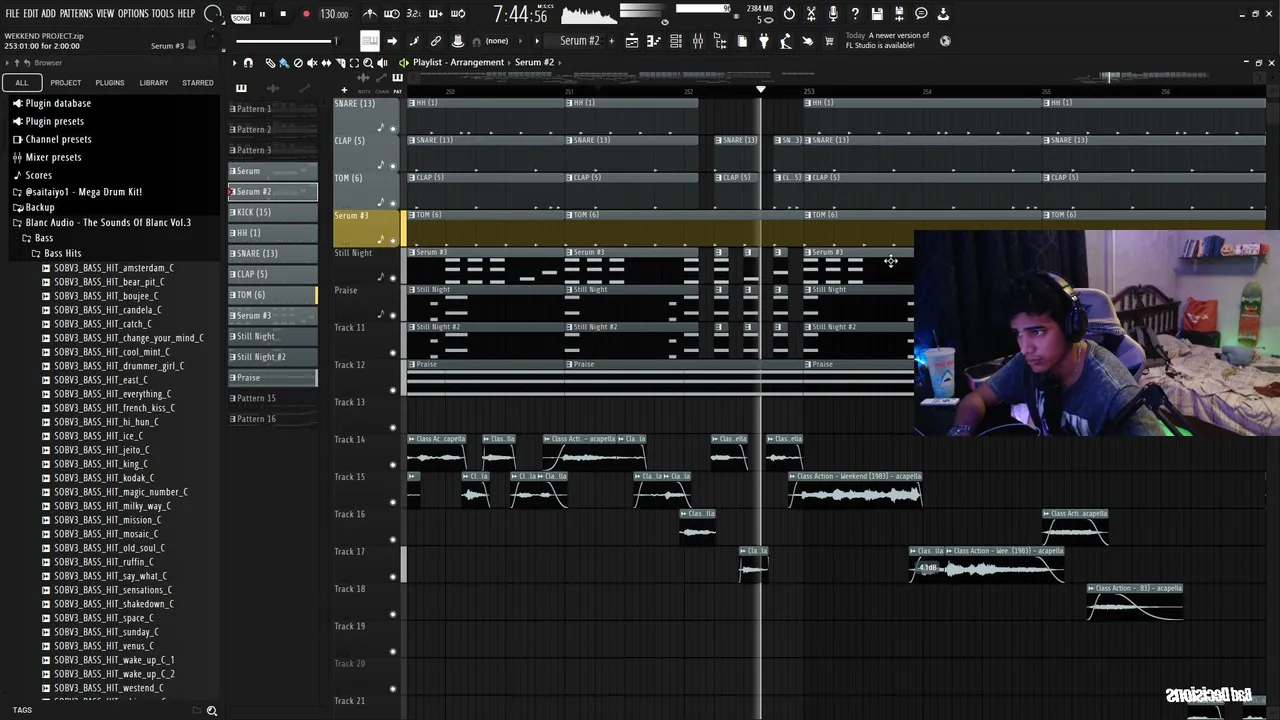1280x720 pixels.
Task: Mute the TOM (6) track
Action: coord(393,203)
